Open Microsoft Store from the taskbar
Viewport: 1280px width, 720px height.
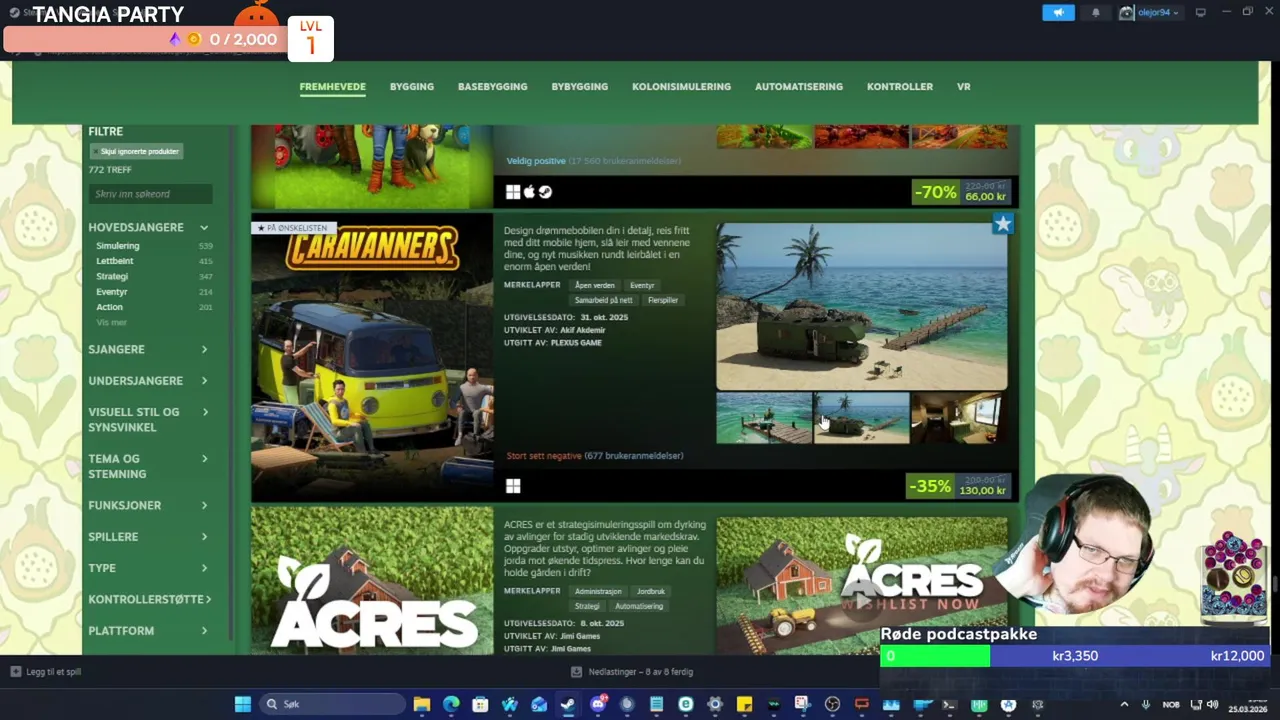coord(480,704)
